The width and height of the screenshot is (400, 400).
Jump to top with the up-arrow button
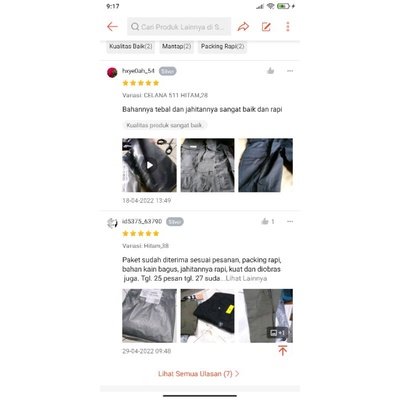click(283, 351)
